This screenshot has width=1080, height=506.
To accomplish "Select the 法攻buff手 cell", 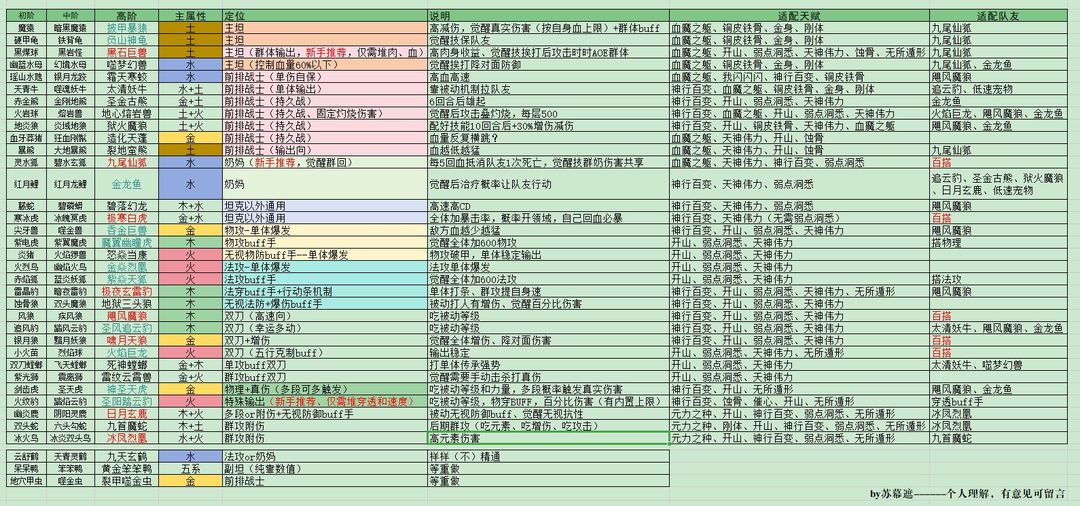I will point(324,279).
